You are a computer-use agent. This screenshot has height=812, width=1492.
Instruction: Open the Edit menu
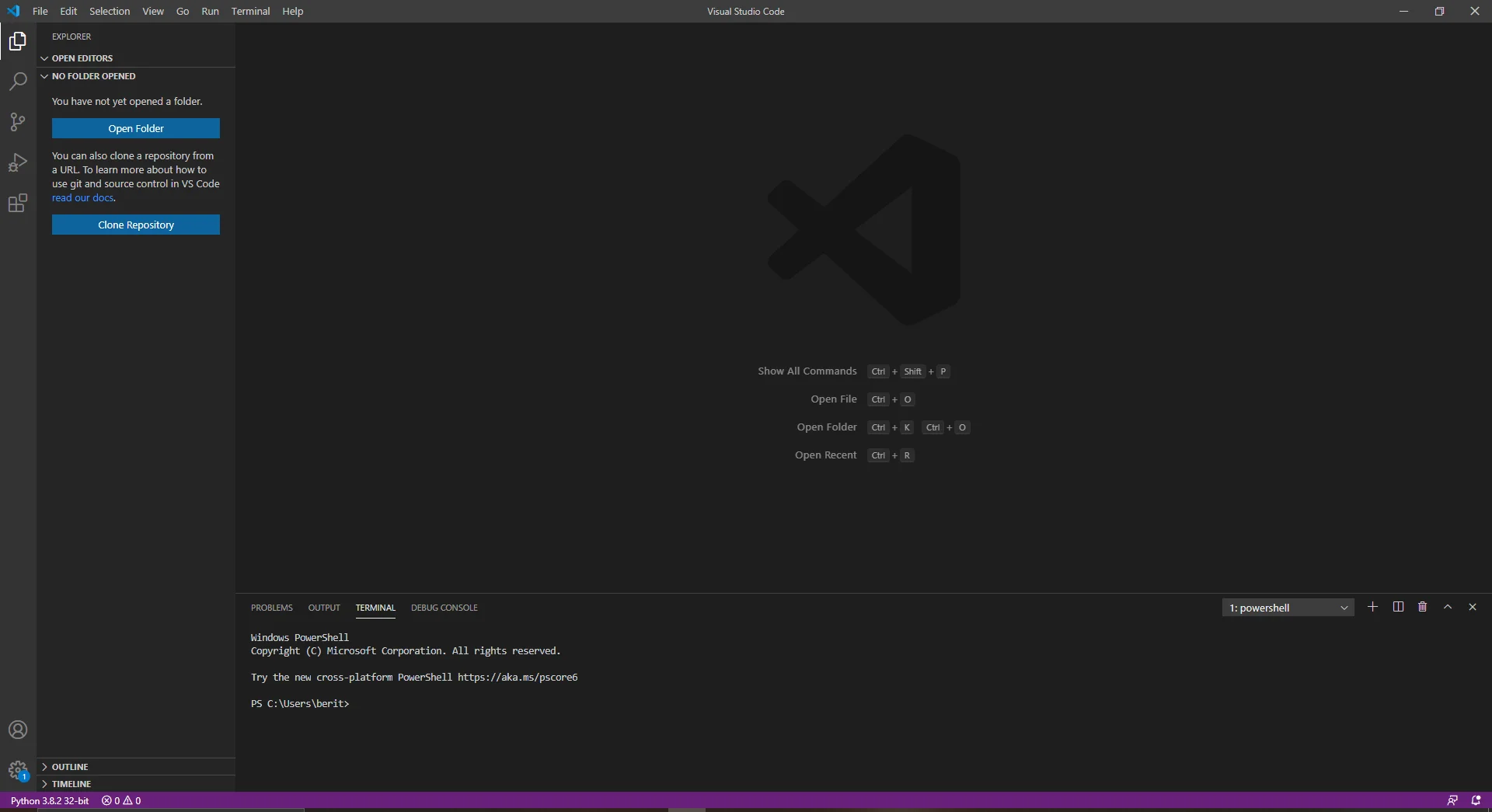pos(68,11)
